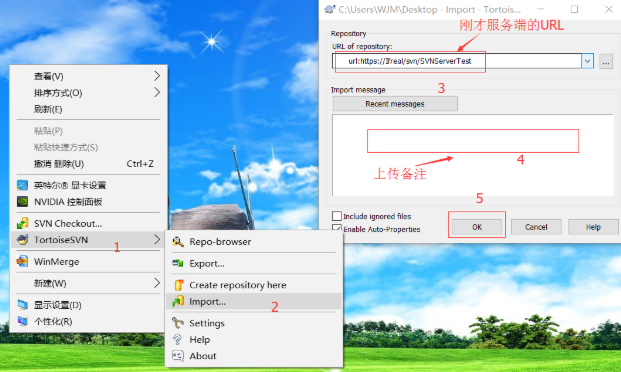Expand the 排序方式(O) submenu arrow
The height and width of the screenshot is (372, 621).
pos(157,93)
